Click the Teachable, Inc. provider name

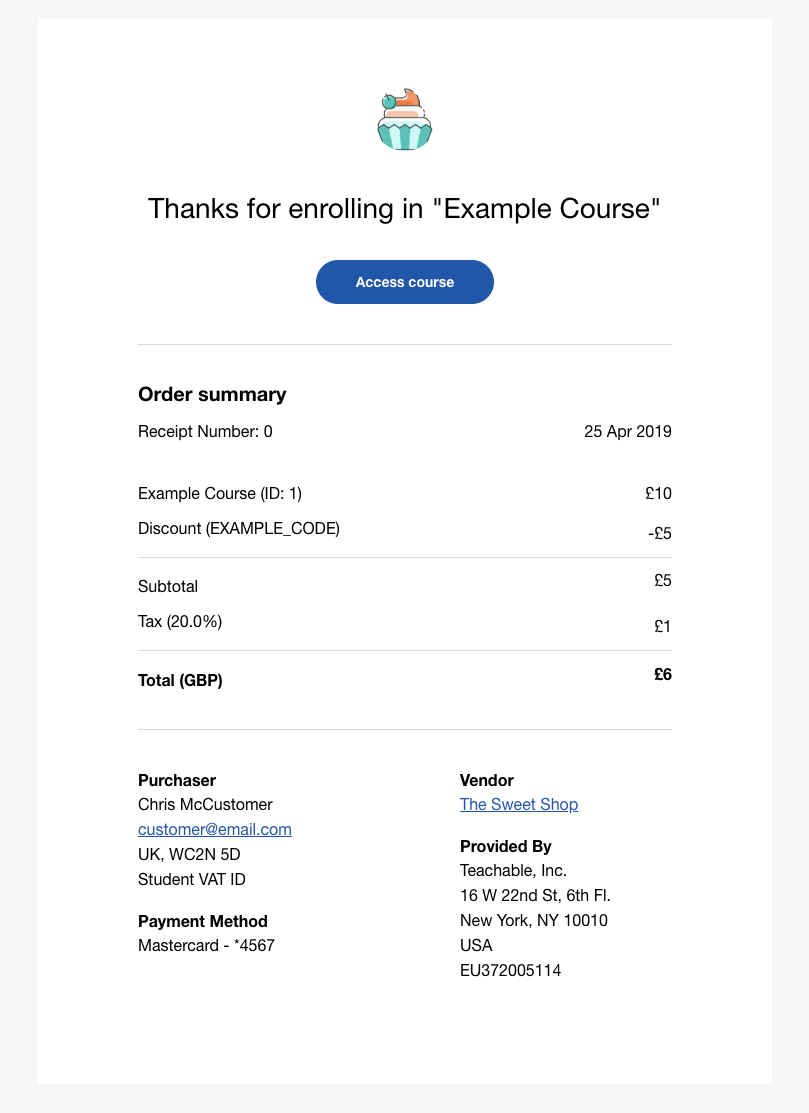pos(513,870)
